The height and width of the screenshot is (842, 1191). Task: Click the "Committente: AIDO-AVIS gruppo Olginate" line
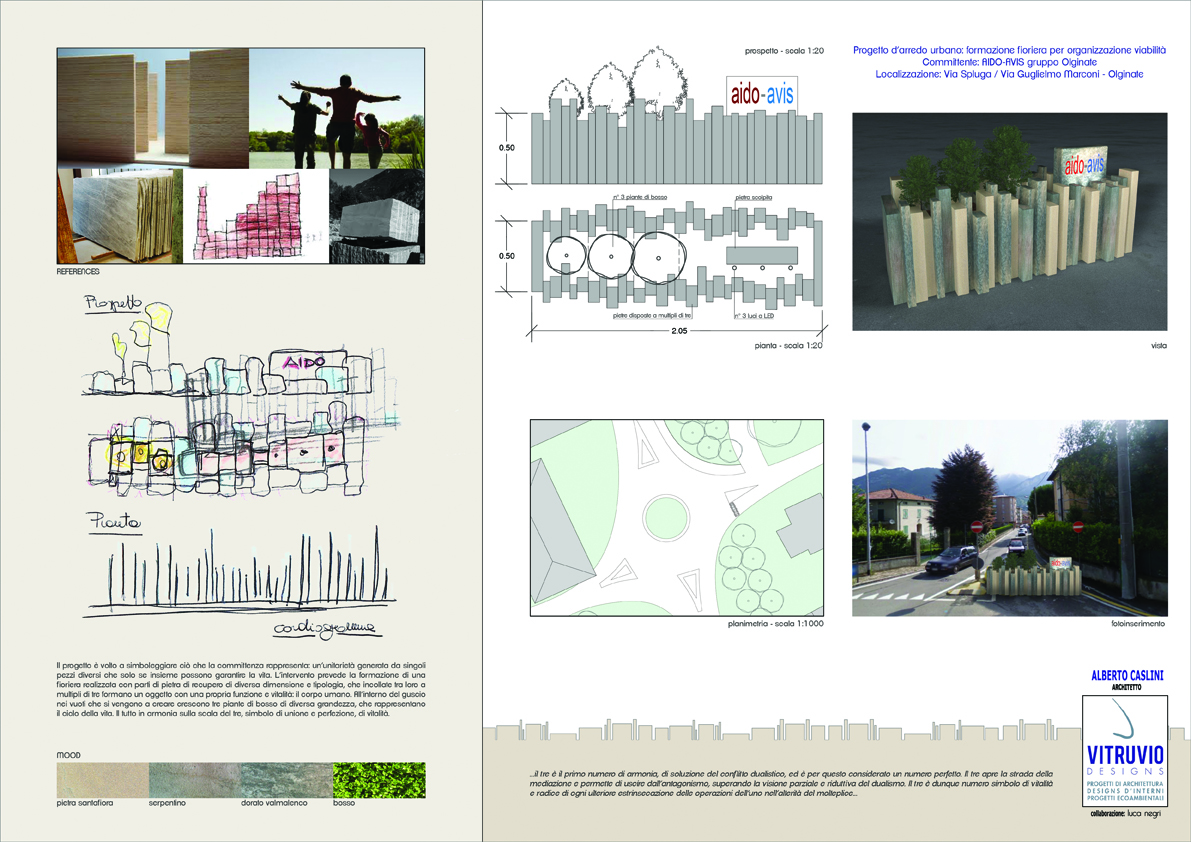[1009, 62]
